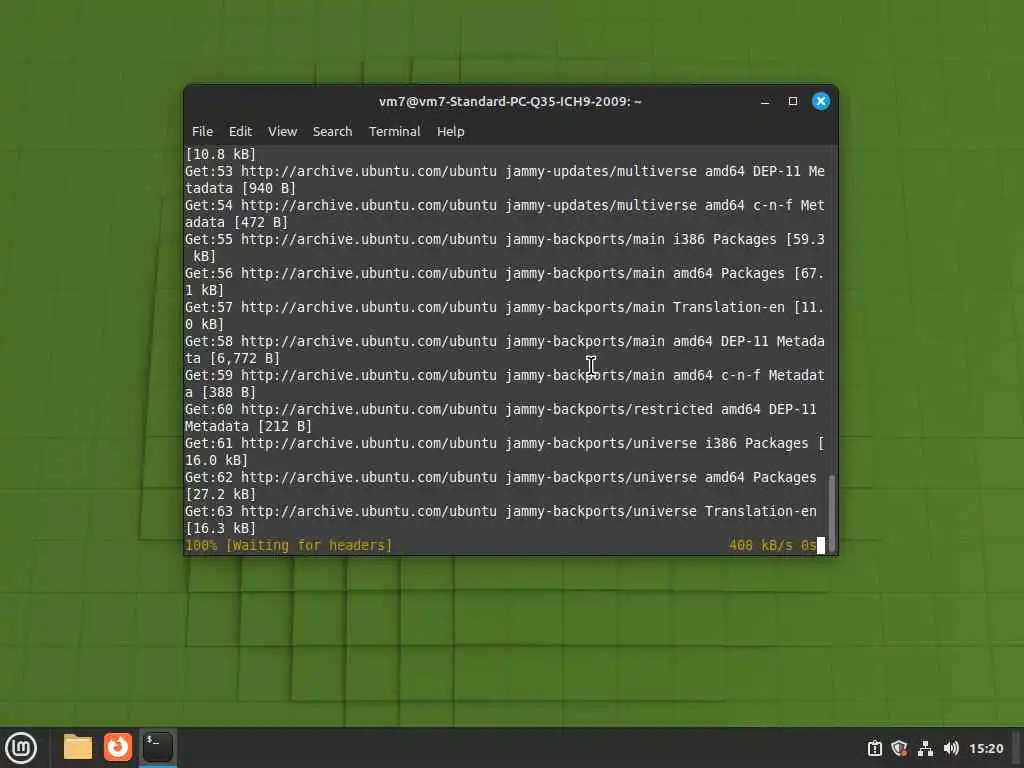
Task: Open the Search menu in terminal
Action: tap(332, 131)
